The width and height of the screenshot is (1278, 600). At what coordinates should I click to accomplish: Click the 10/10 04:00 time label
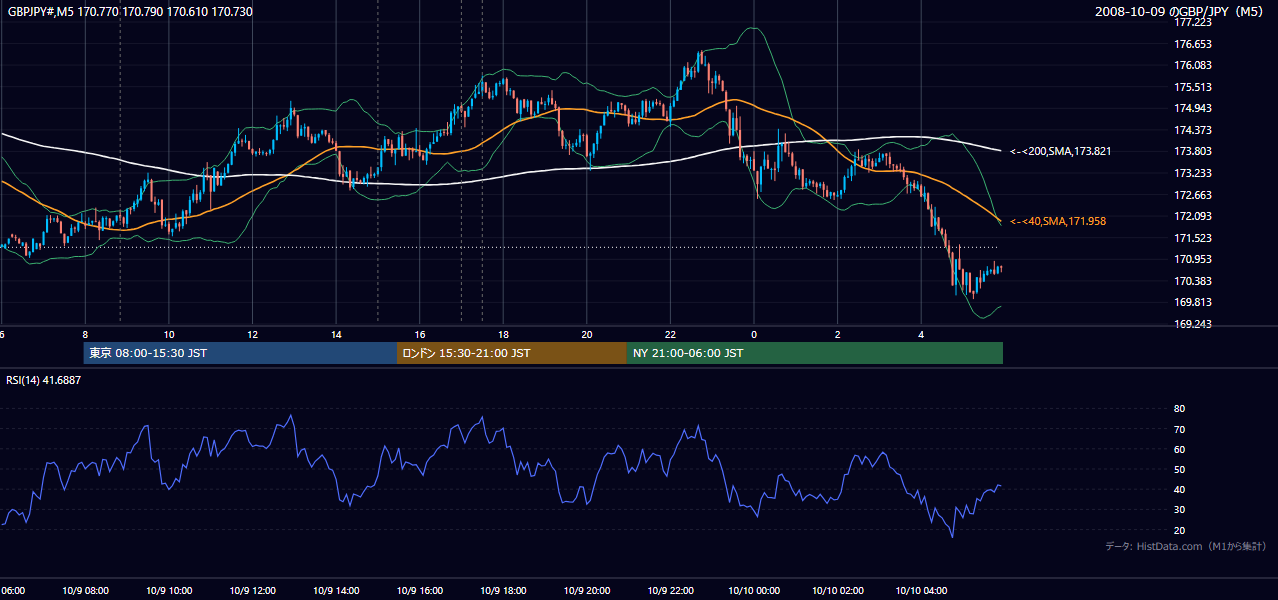coord(921,591)
